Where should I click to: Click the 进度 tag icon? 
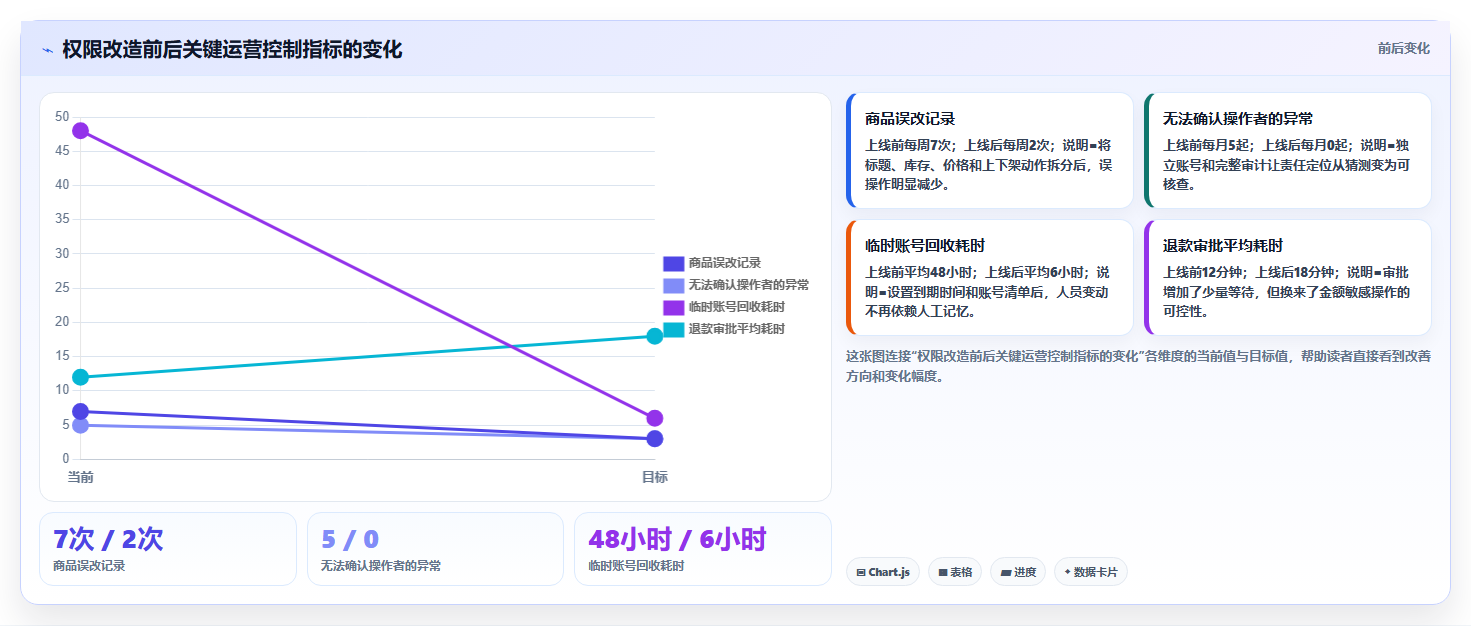1006,573
